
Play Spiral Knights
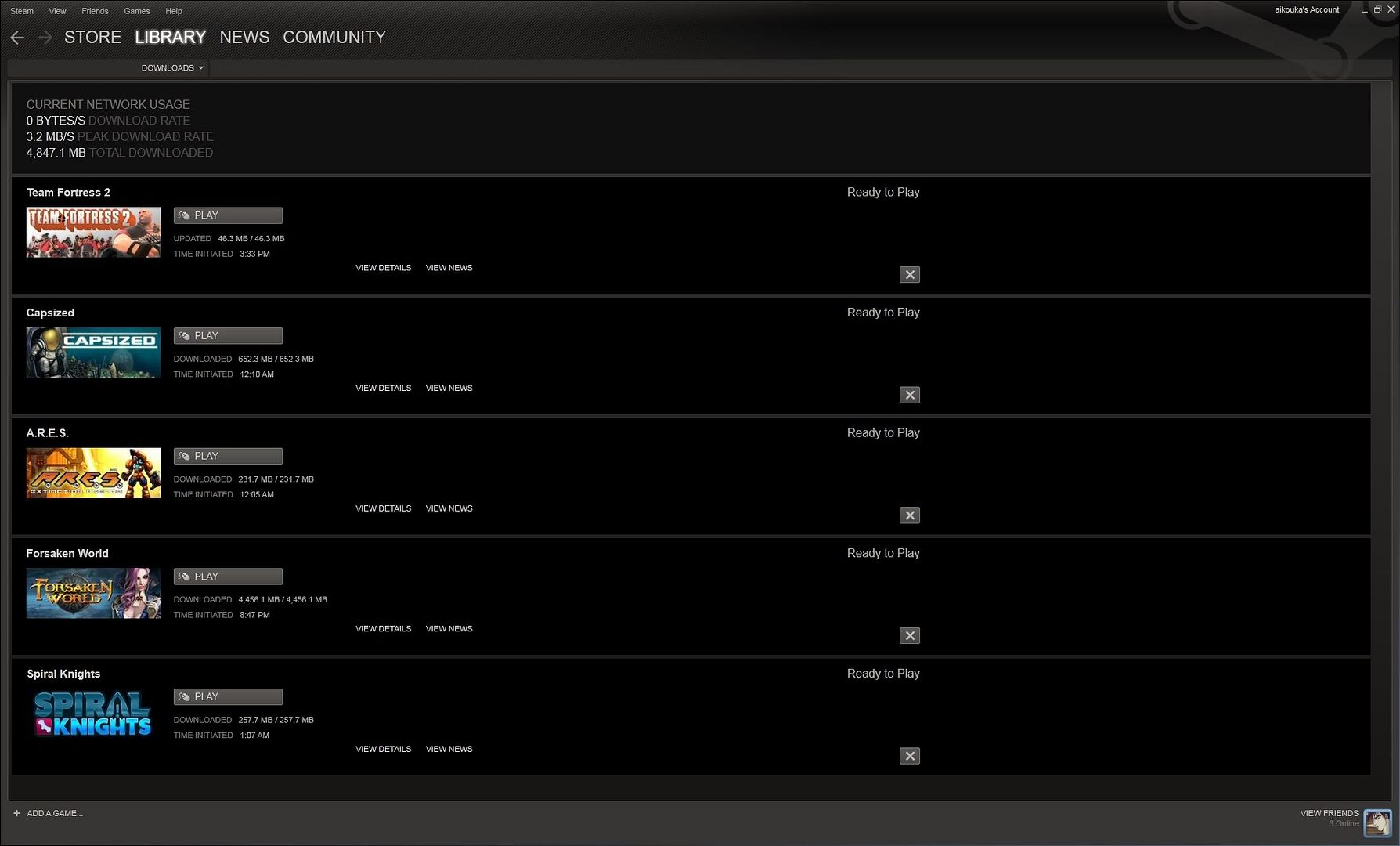click(228, 697)
